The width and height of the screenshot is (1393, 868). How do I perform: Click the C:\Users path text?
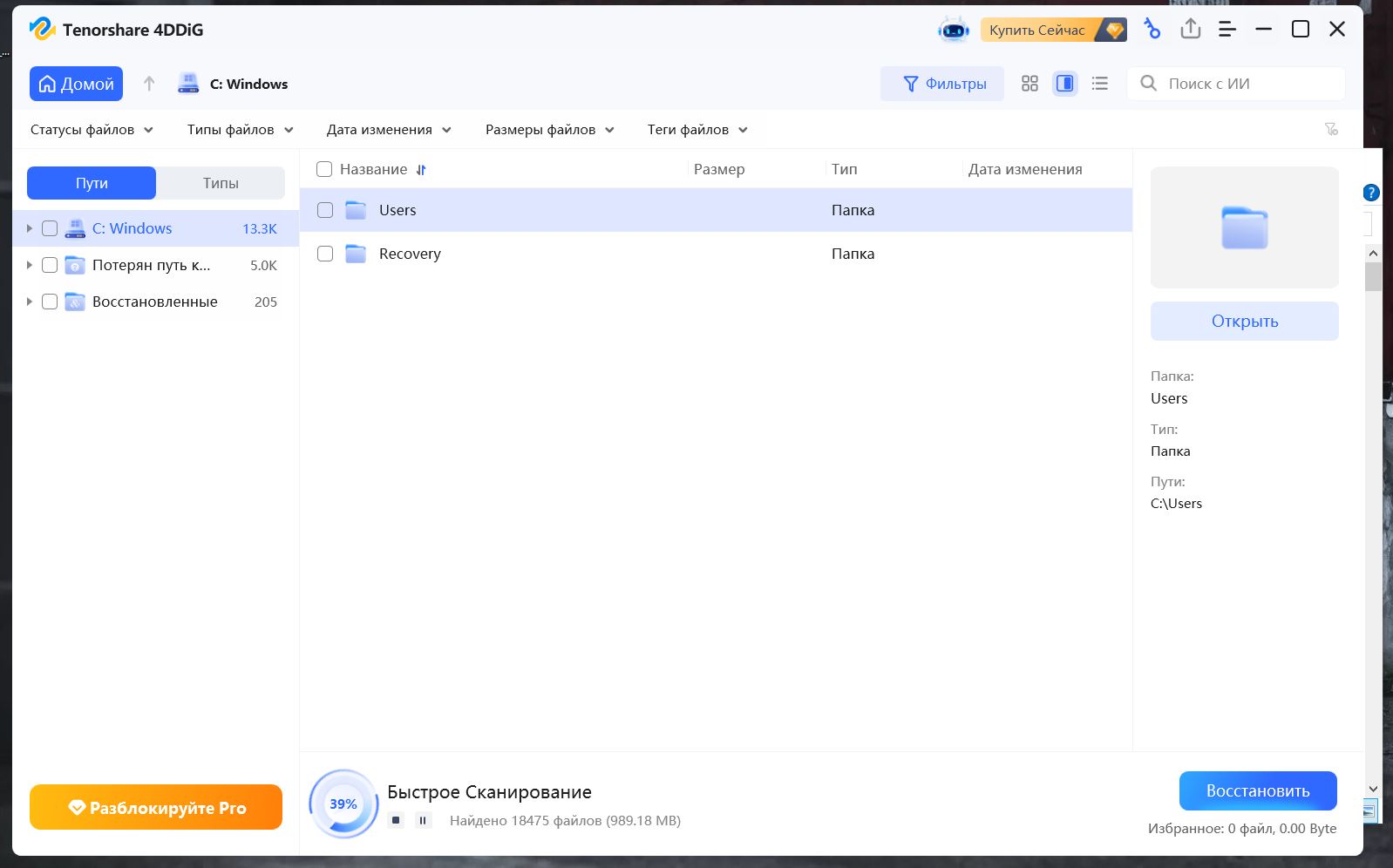tap(1176, 503)
